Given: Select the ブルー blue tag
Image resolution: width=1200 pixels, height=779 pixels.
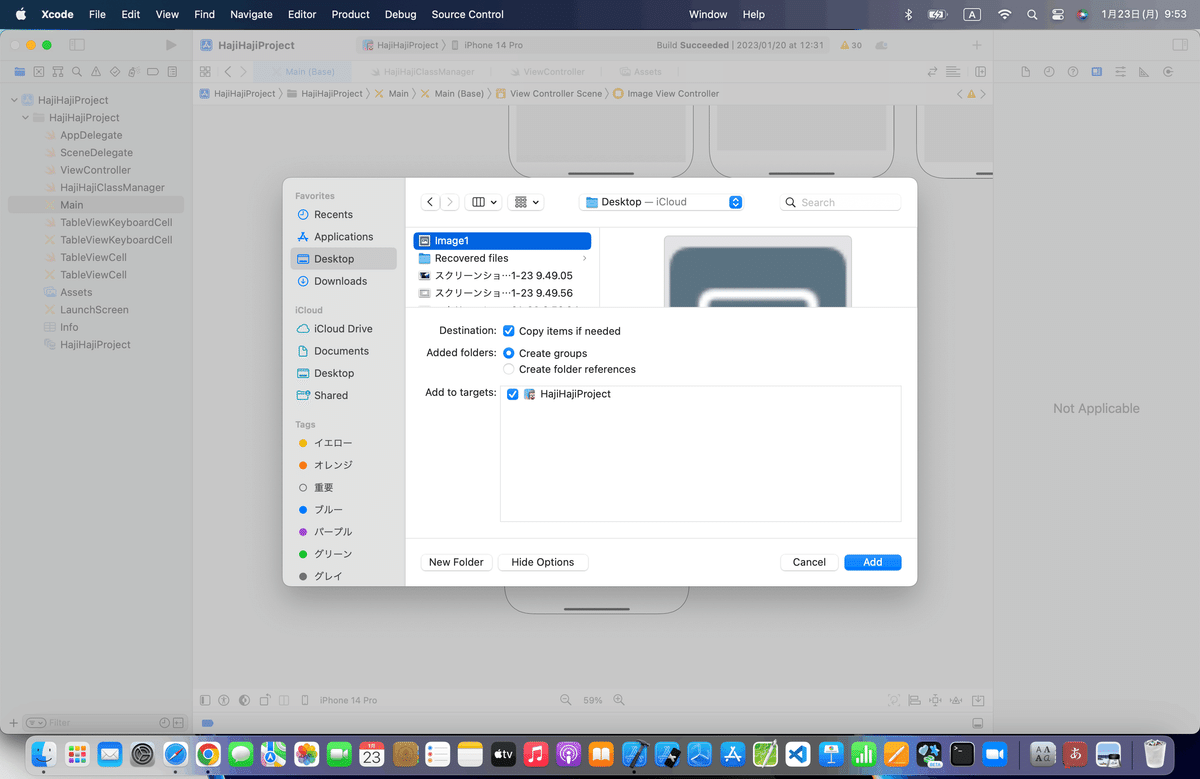Looking at the screenshot, I should [343, 509].
